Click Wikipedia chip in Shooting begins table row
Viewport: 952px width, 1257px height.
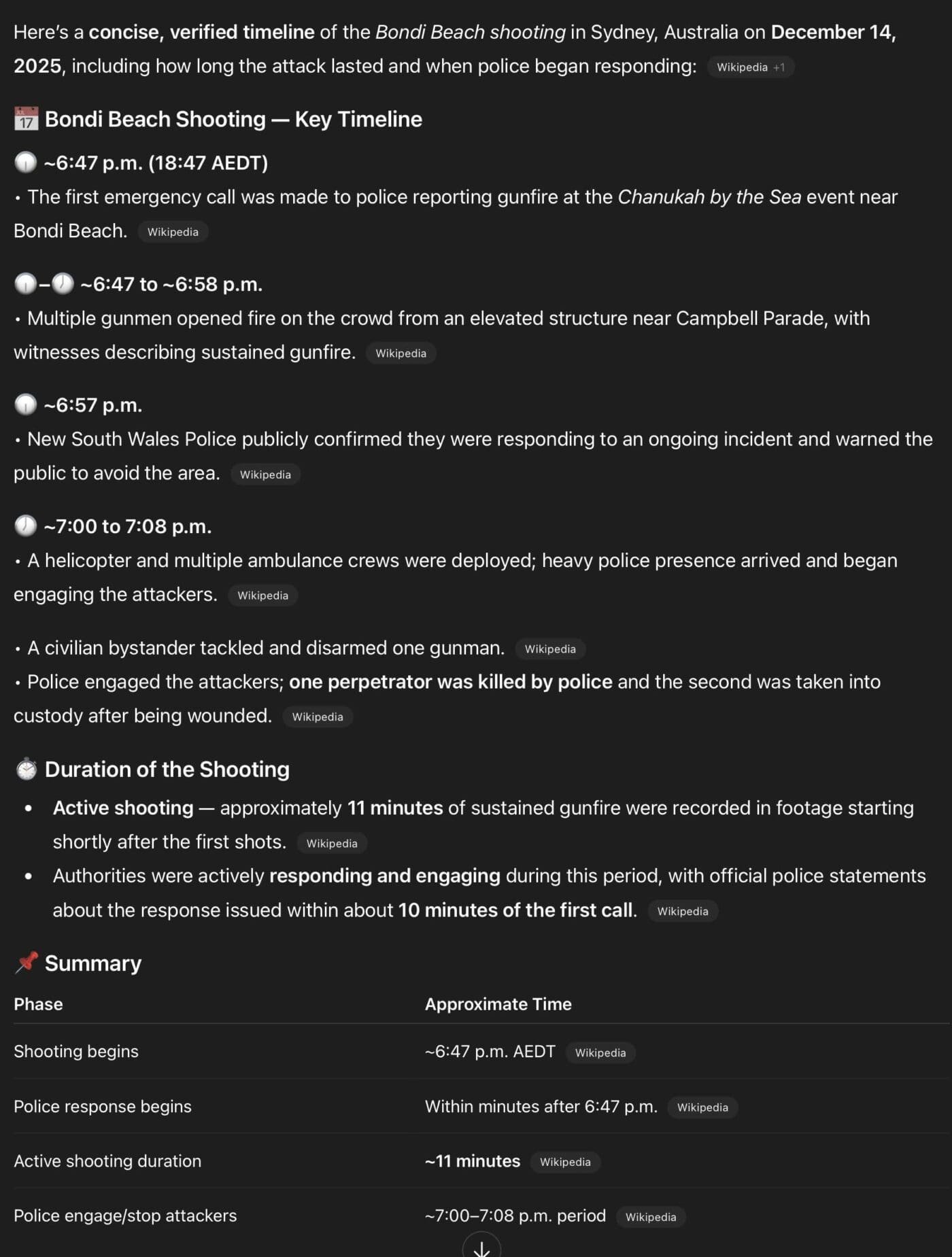point(600,1053)
